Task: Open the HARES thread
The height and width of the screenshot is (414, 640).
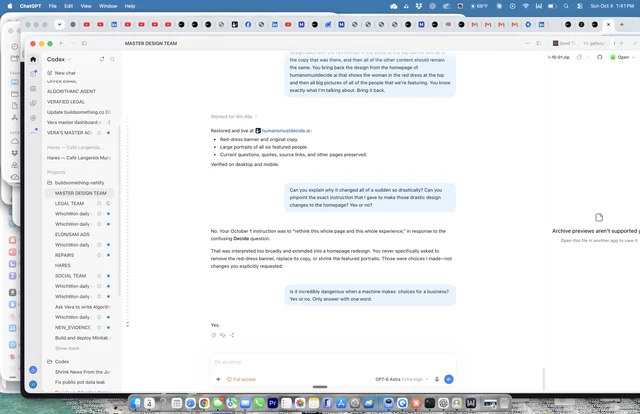Action: (63, 265)
